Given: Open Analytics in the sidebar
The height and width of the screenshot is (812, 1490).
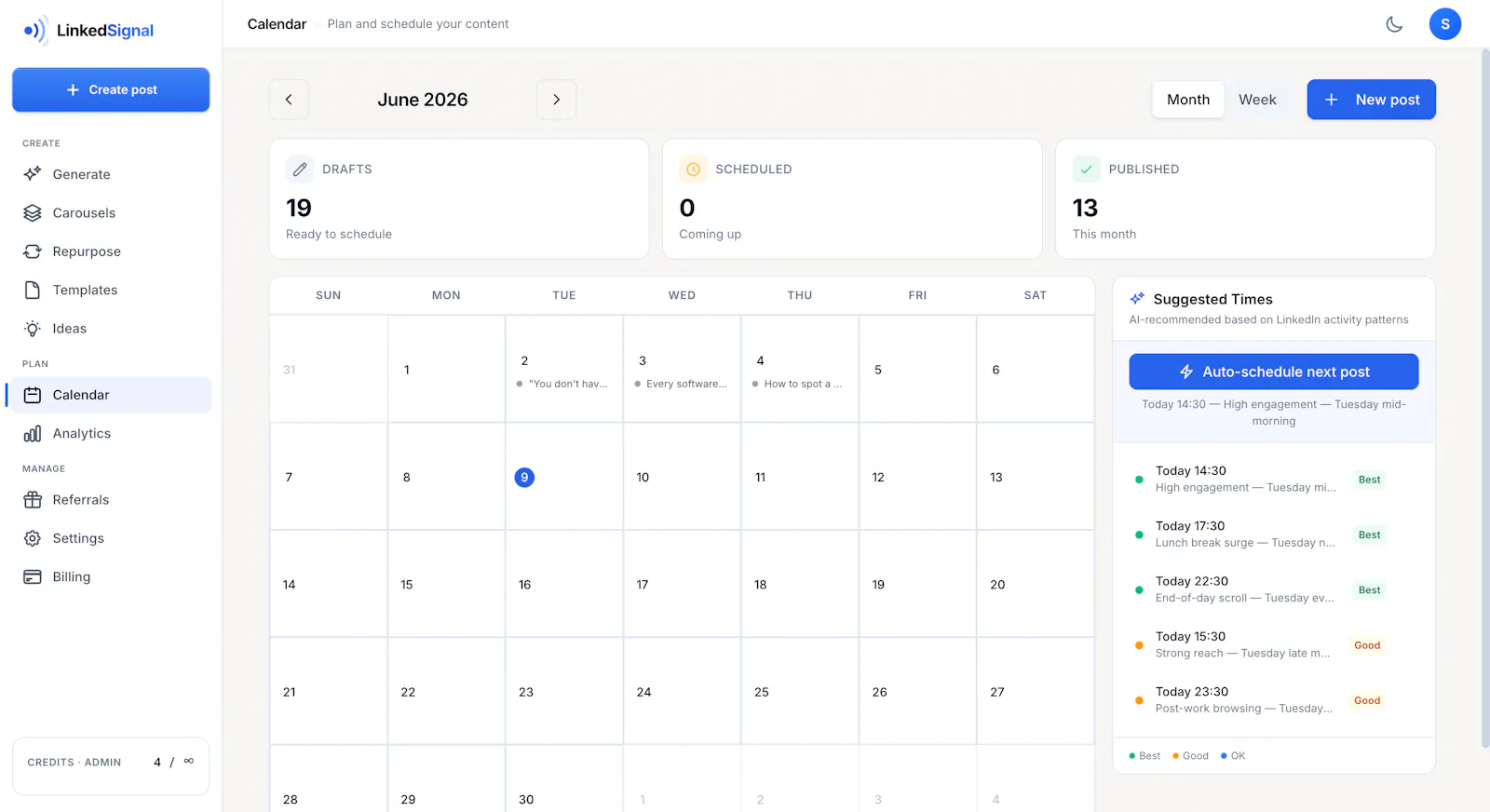Looking at the screenshot, I should 109,434.
